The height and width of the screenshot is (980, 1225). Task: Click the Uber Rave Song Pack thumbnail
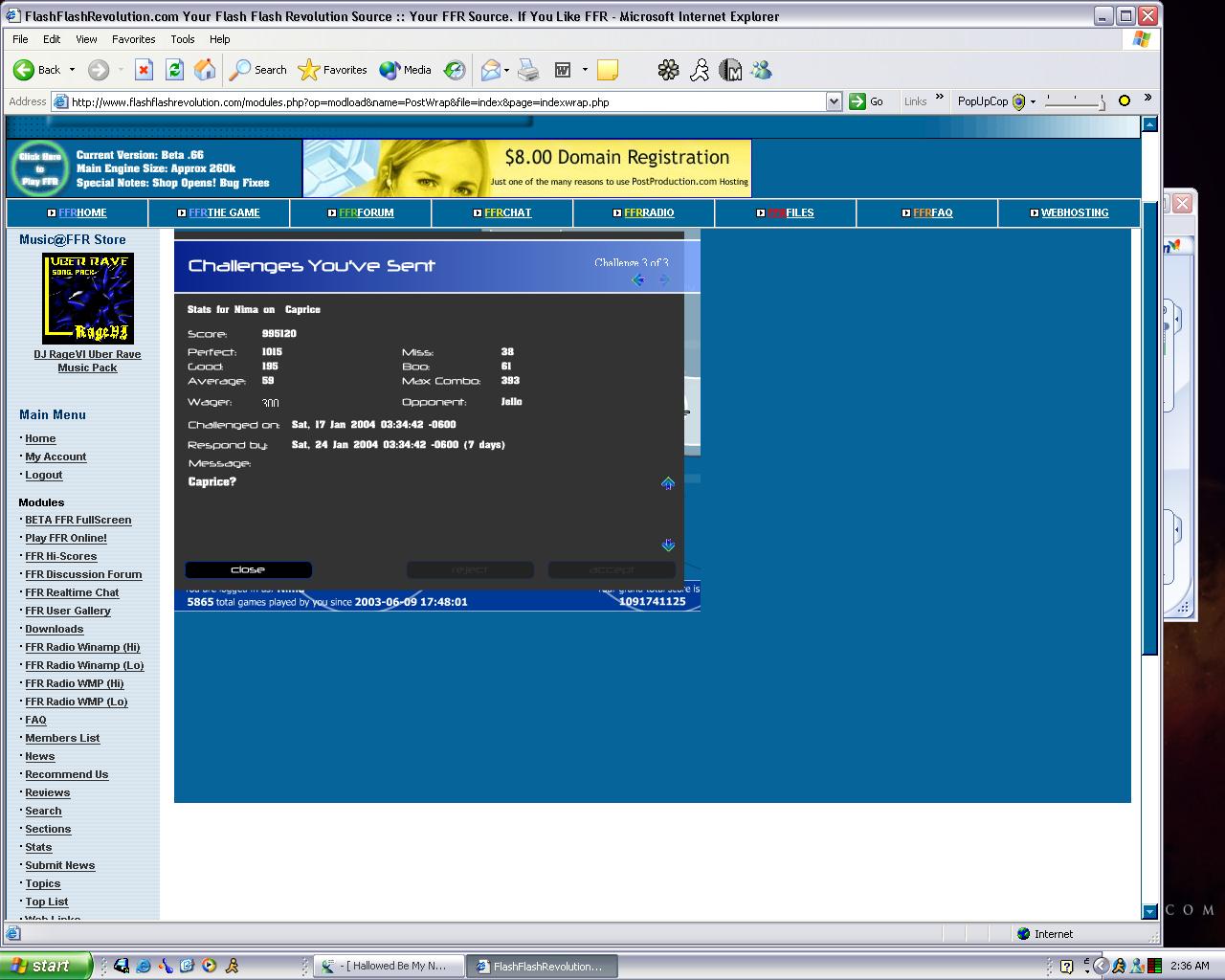(x=88, y=299)
